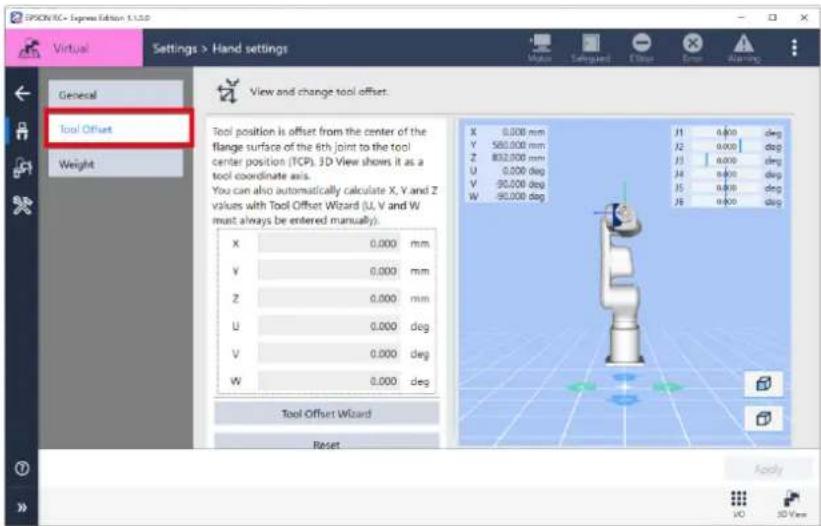Screen dimensions: 821x526
Task: Maximize the application window
Action: click(773, 17)
